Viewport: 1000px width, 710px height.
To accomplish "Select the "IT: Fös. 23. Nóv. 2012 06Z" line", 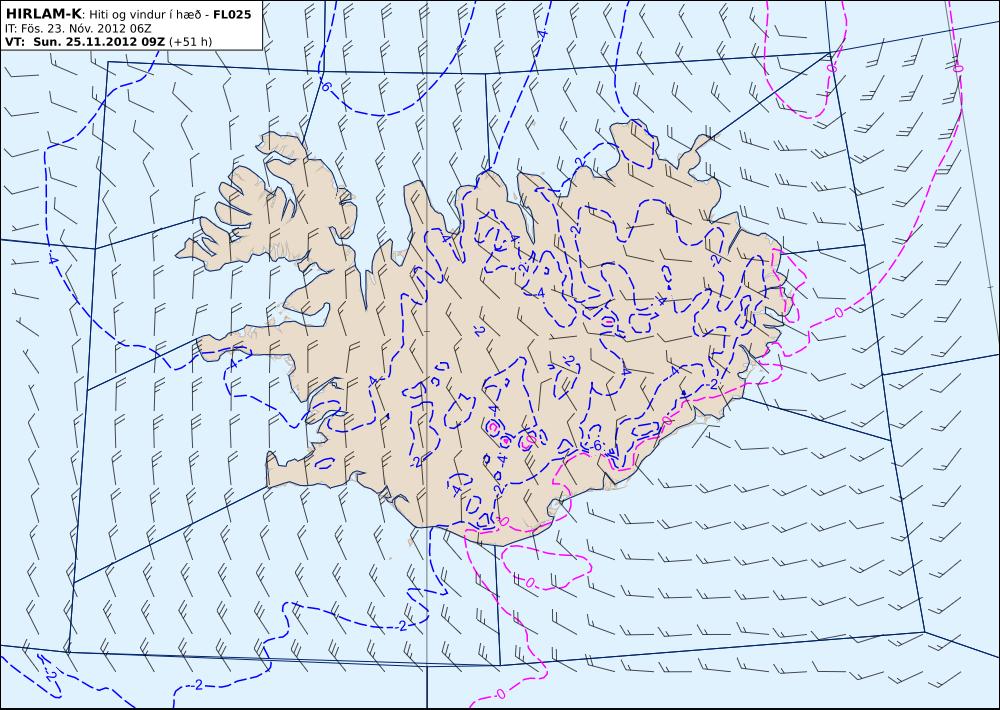I will [78, 29].
